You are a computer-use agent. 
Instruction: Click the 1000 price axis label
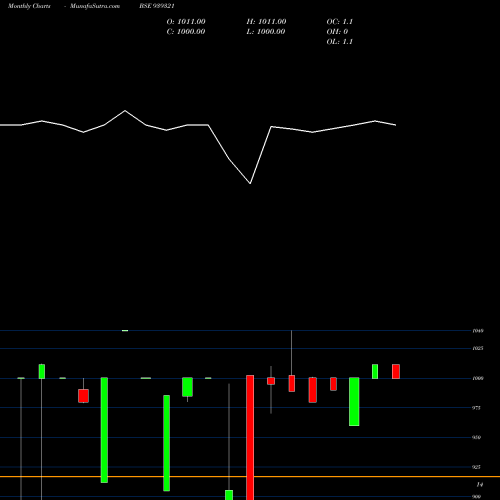[478, 378]
